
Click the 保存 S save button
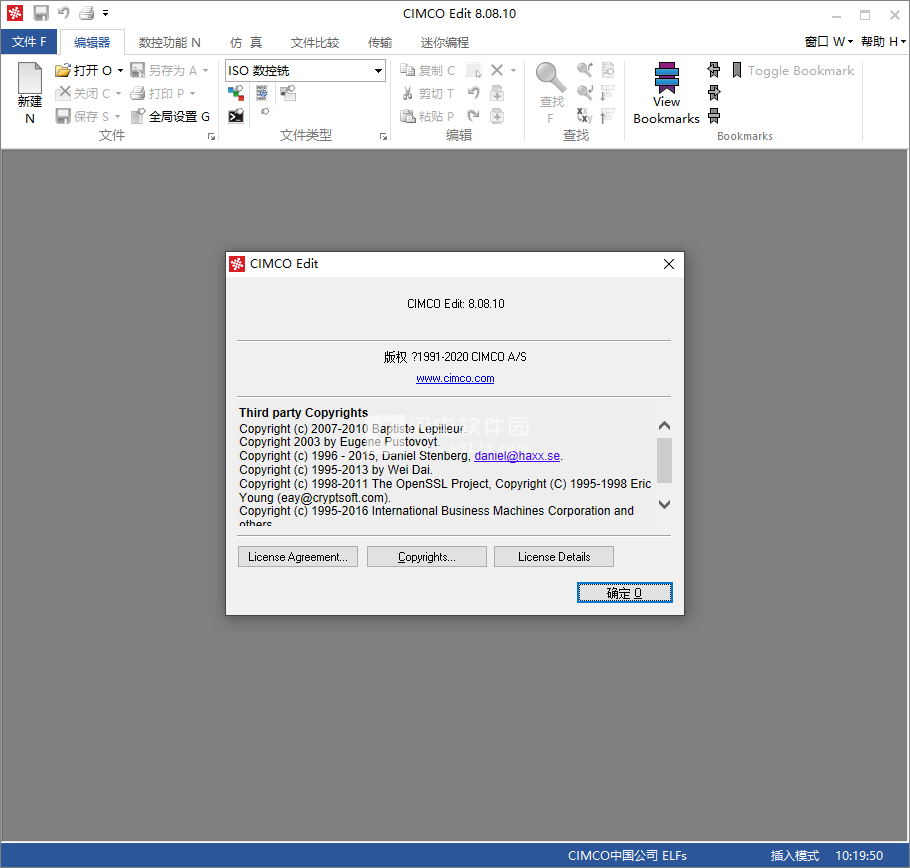[x=82, y=116]
